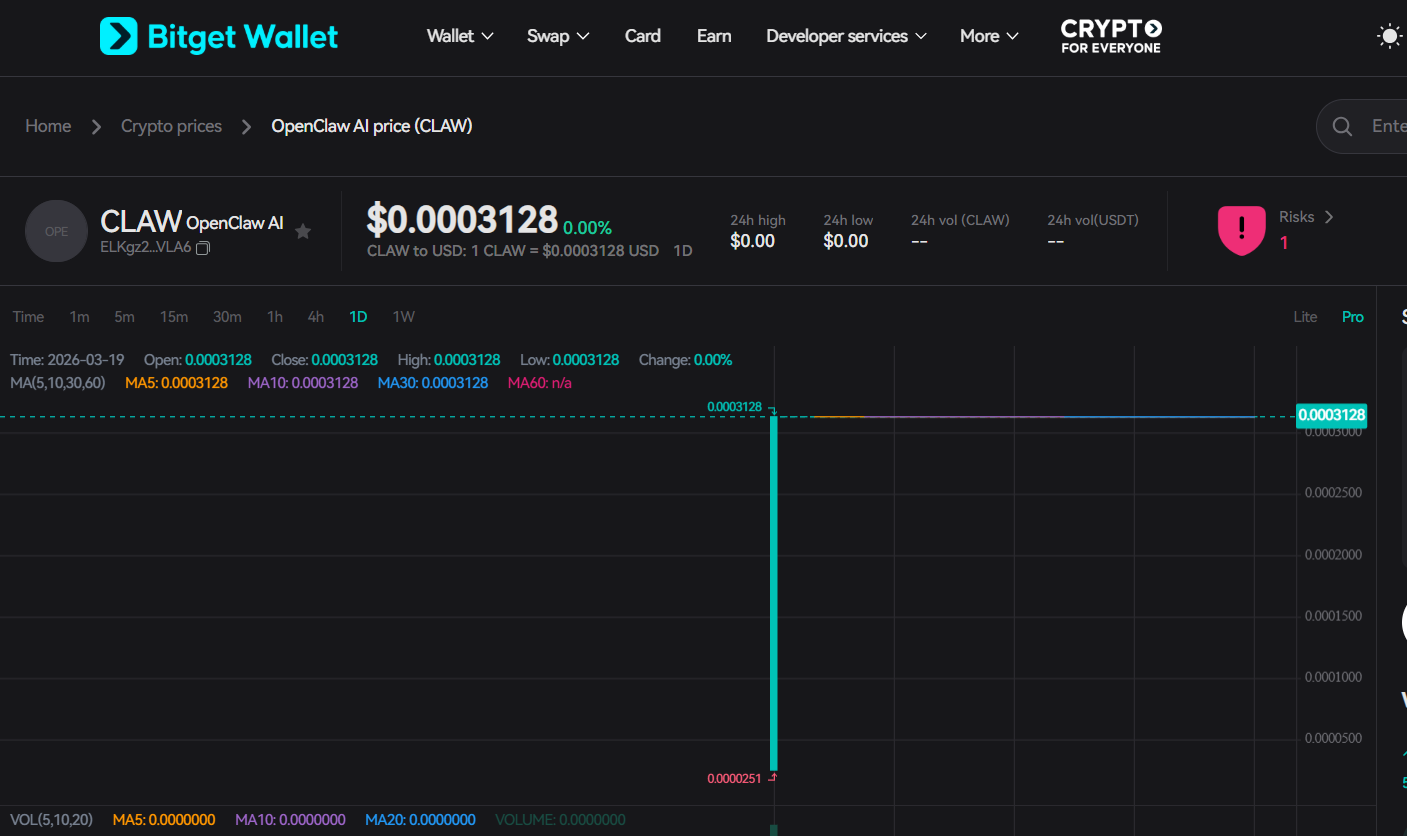
Task: Click the highlighted 0.0003128 price tag on the axis
Action: pos(1331,415)
